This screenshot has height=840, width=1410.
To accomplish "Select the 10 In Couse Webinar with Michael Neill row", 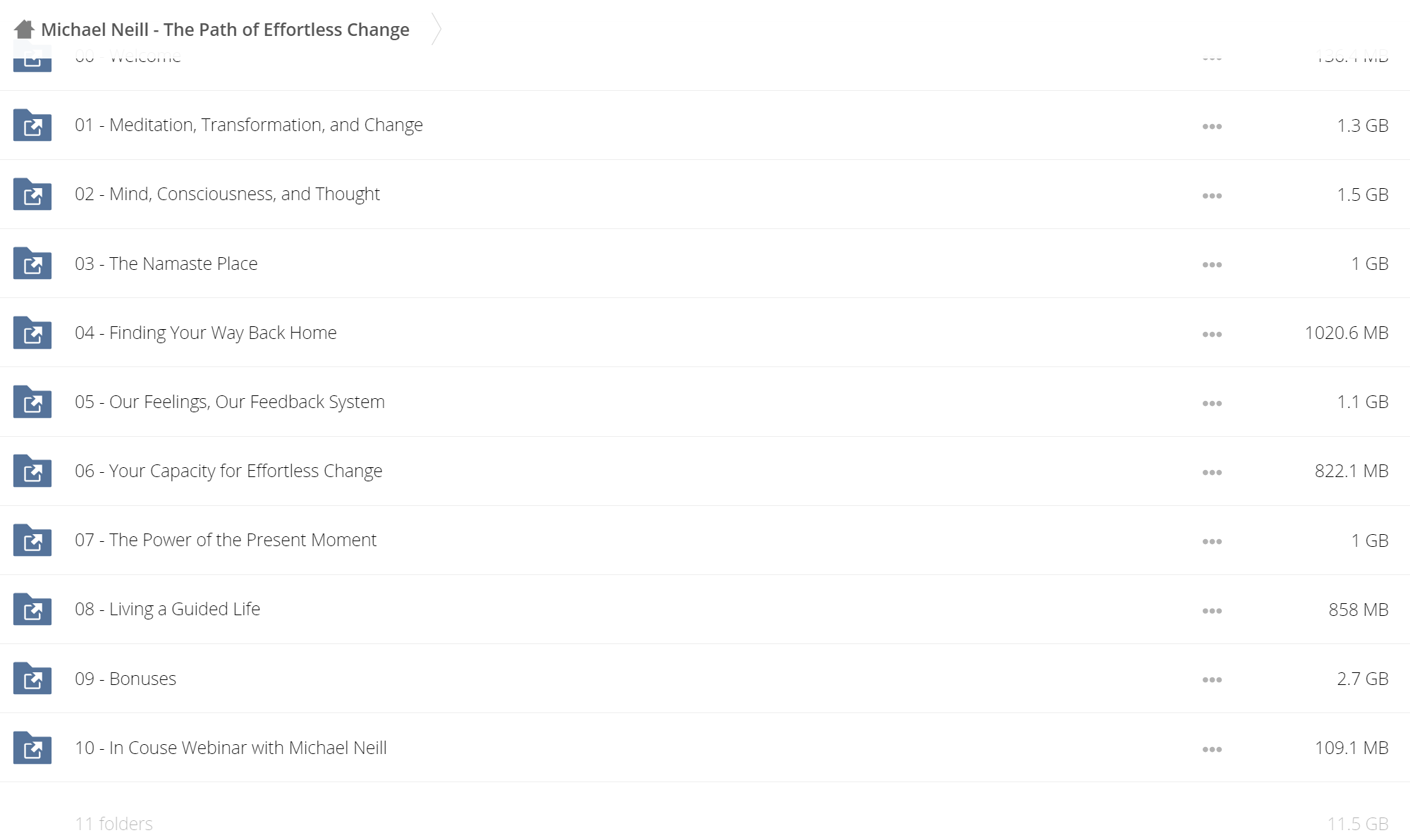I will pos(705,748).
